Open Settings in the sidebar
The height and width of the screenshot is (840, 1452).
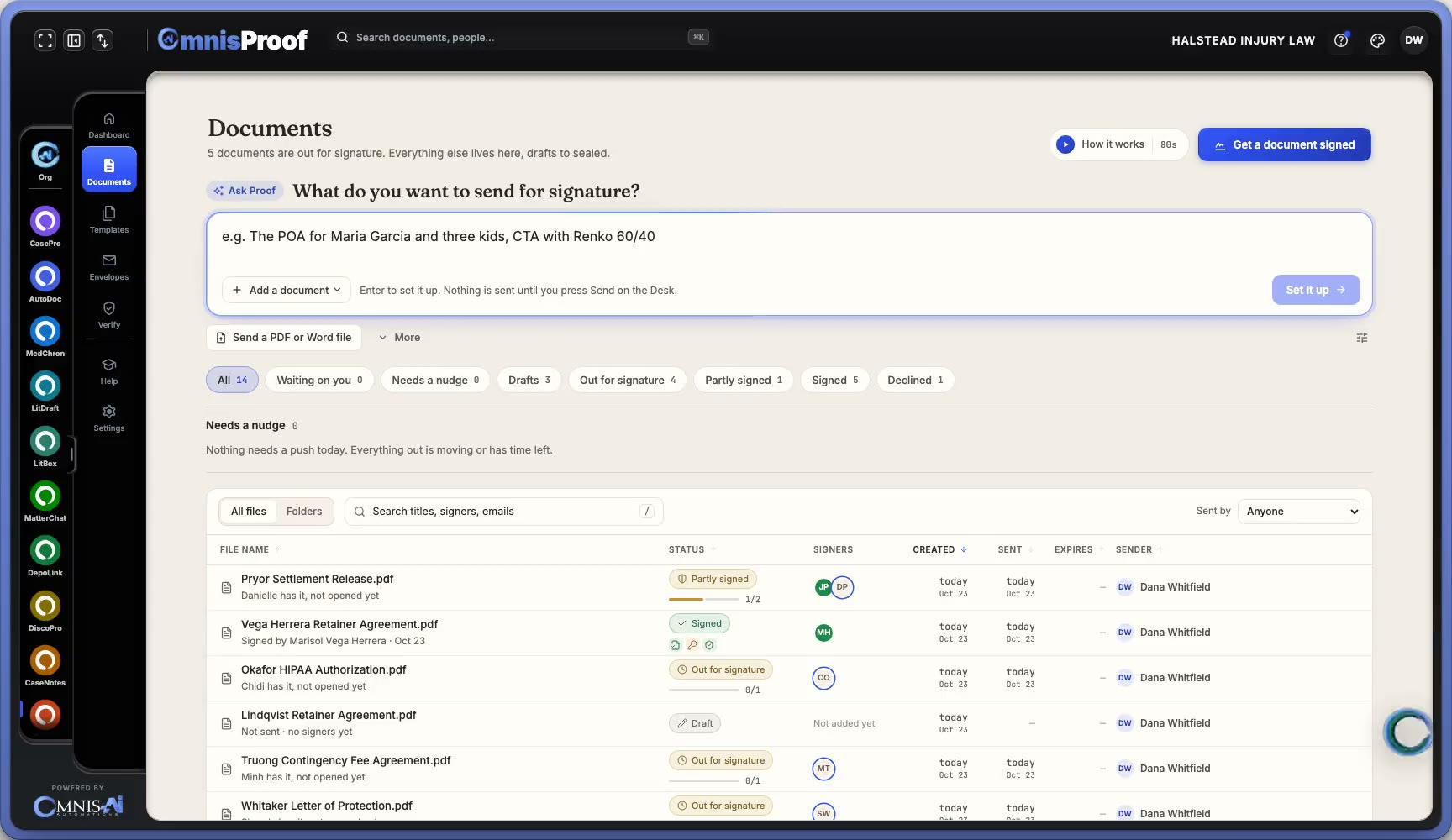109,418
